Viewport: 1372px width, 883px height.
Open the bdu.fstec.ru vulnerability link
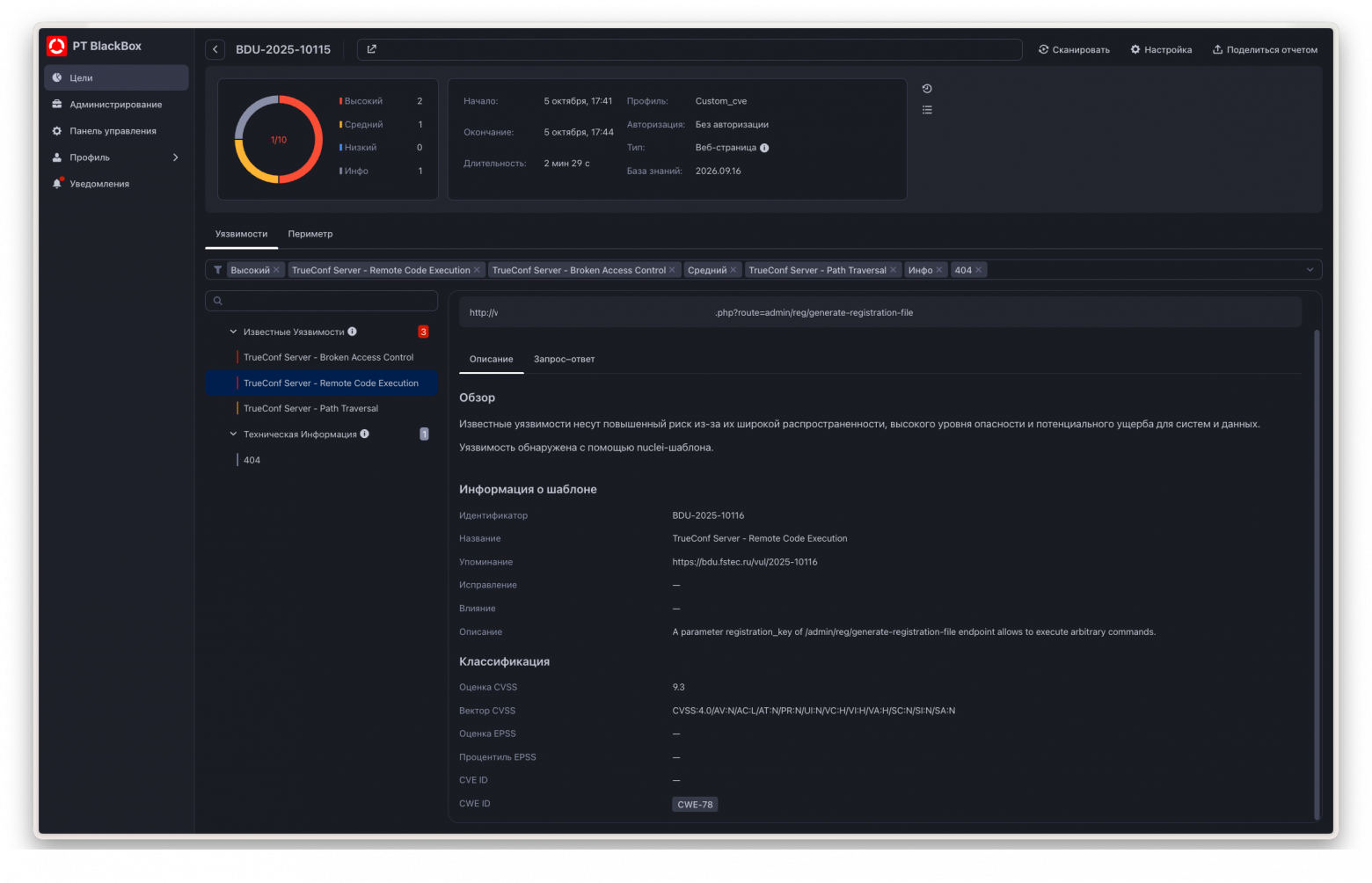click(745, 562)
